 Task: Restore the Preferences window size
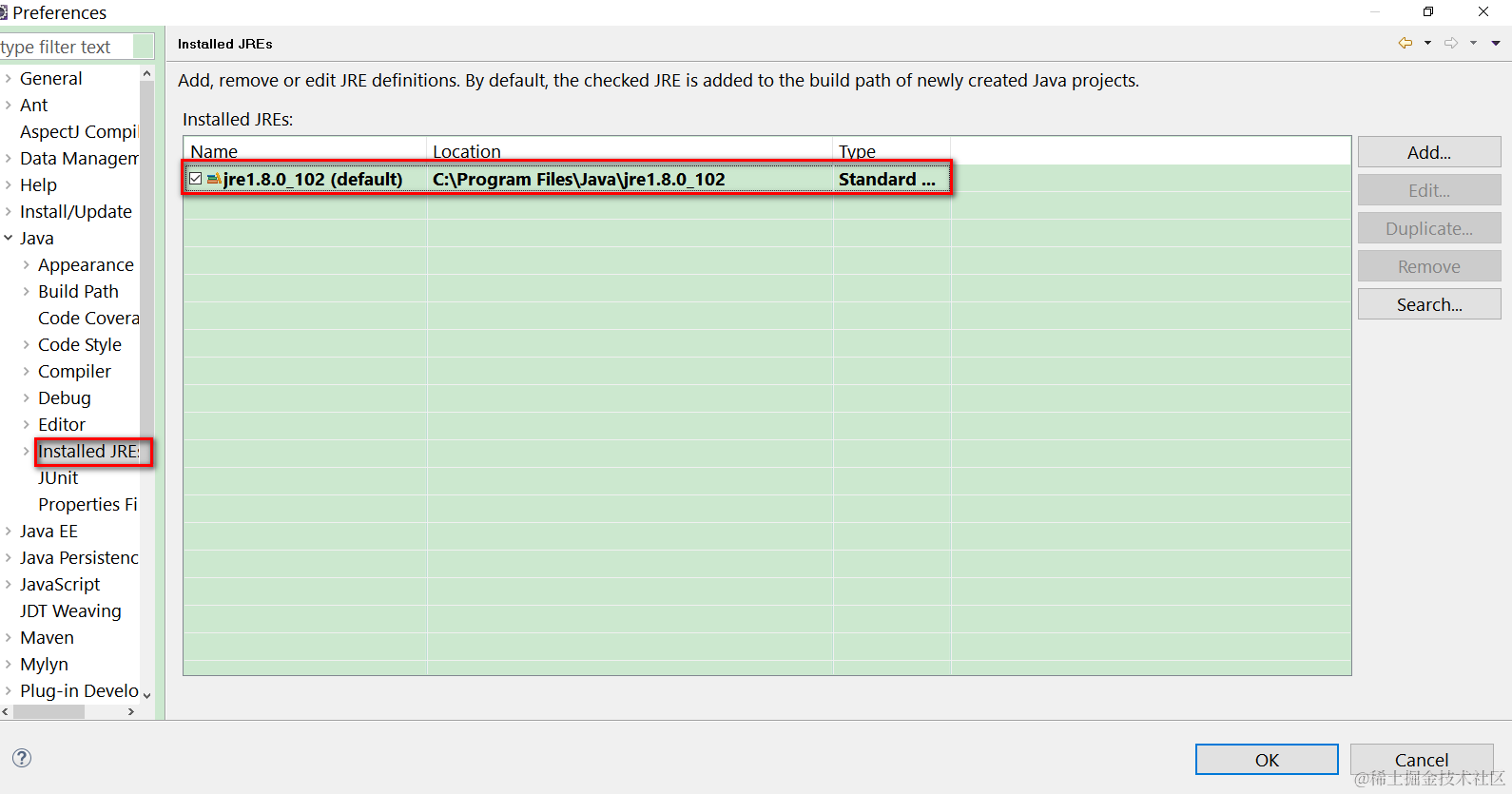(x=1428, y=11)
